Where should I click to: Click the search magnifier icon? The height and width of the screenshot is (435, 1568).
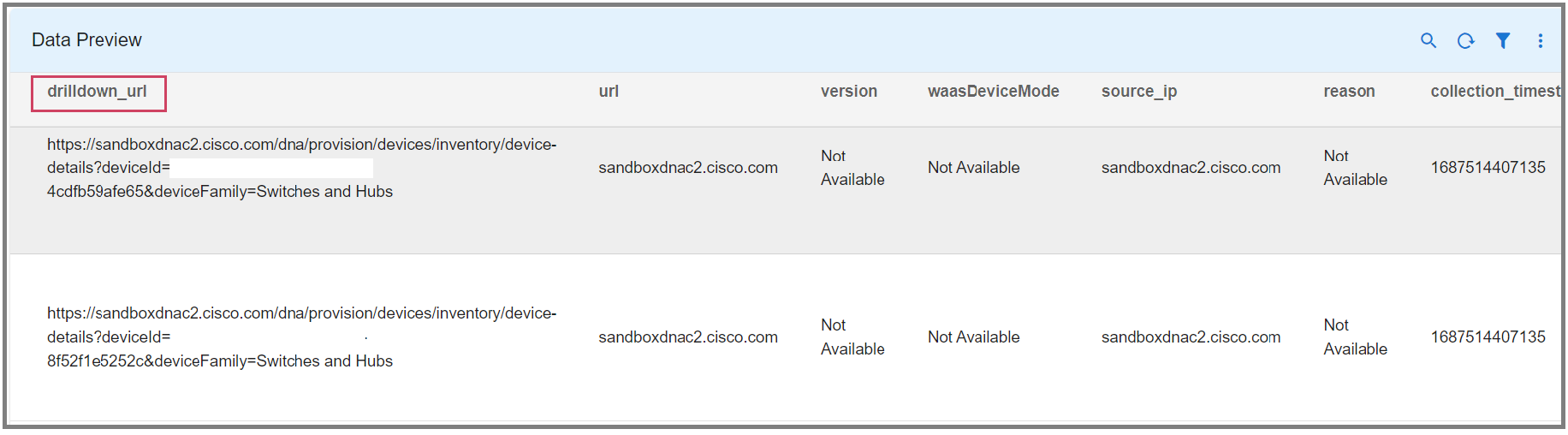pyautogui.click(x=1428, y=40)
